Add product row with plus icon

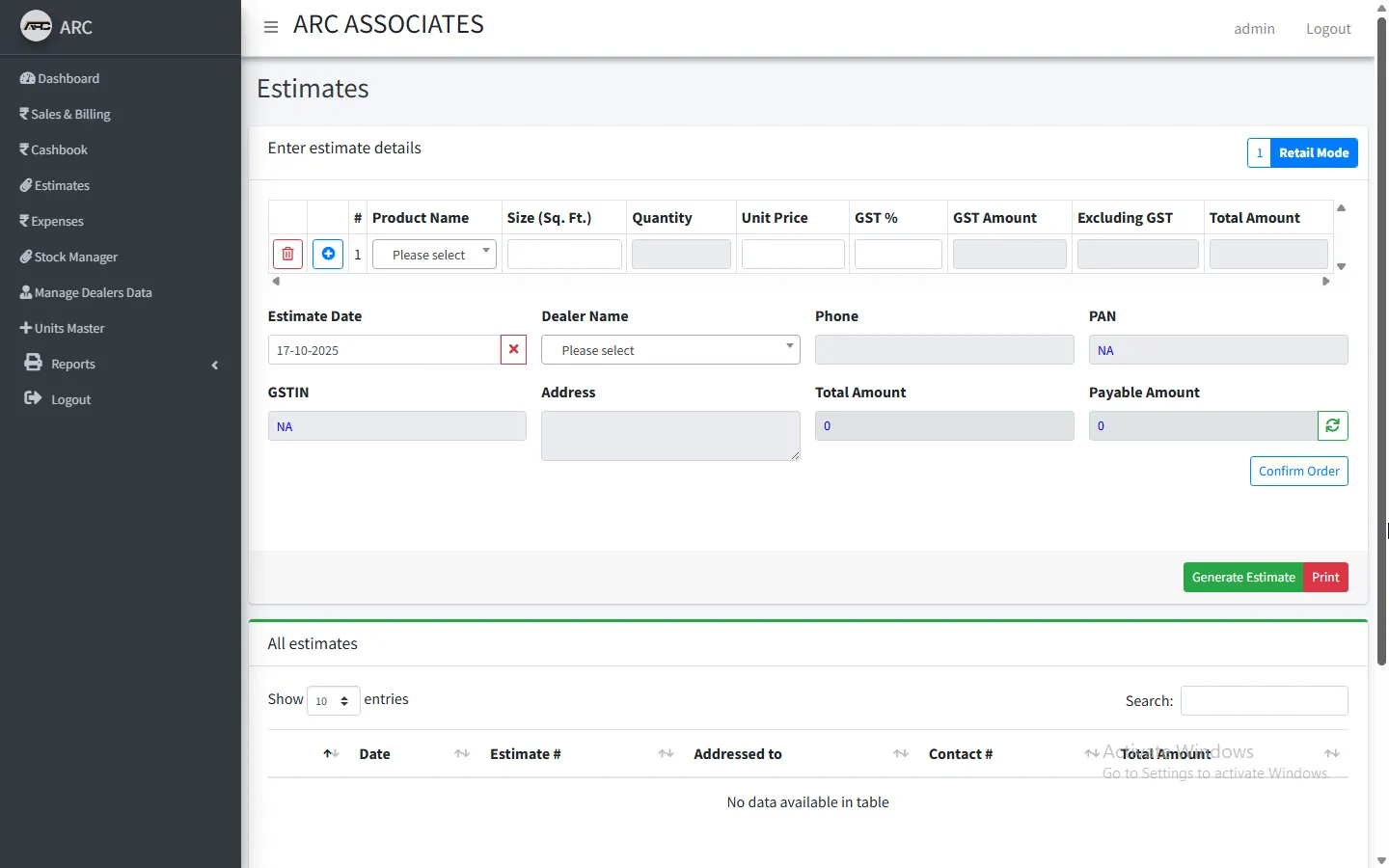[328, 255]
